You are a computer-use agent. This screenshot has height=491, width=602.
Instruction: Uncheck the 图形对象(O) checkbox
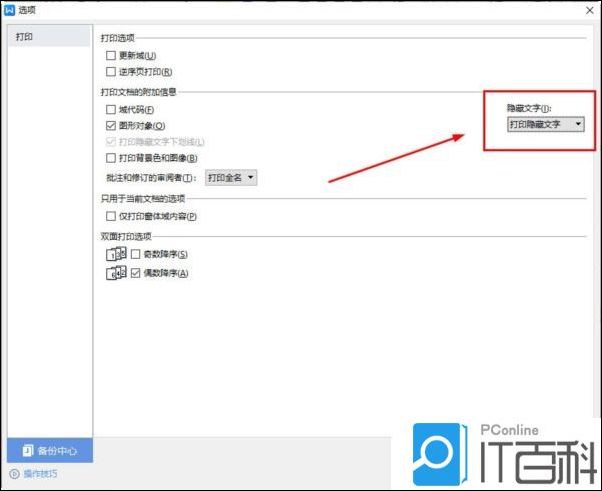point(111,126)
